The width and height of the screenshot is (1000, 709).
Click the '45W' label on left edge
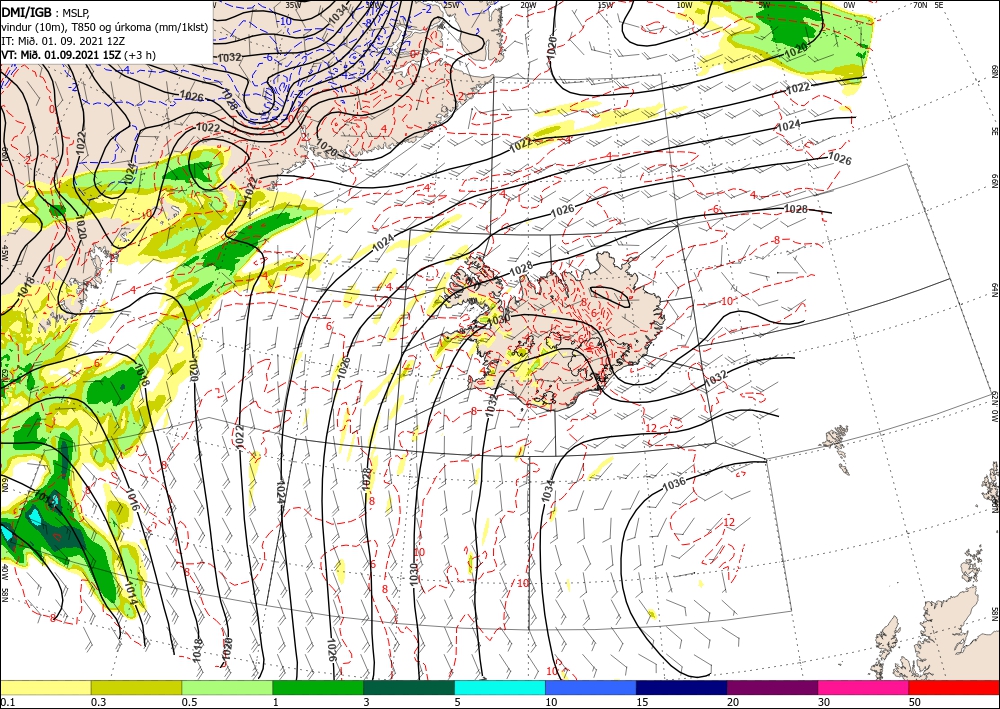[x=4, y=253]
